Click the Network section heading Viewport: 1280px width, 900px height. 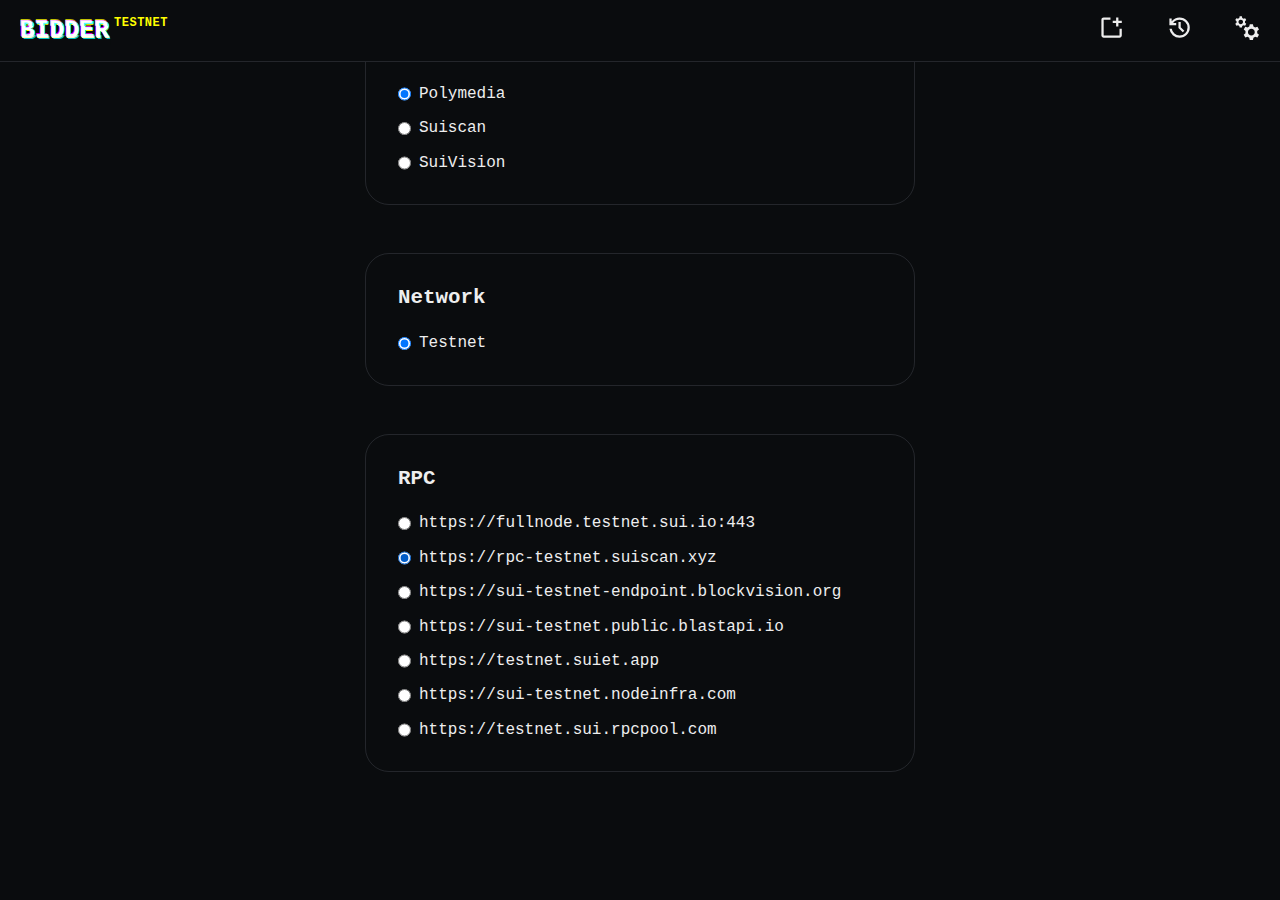441,297
